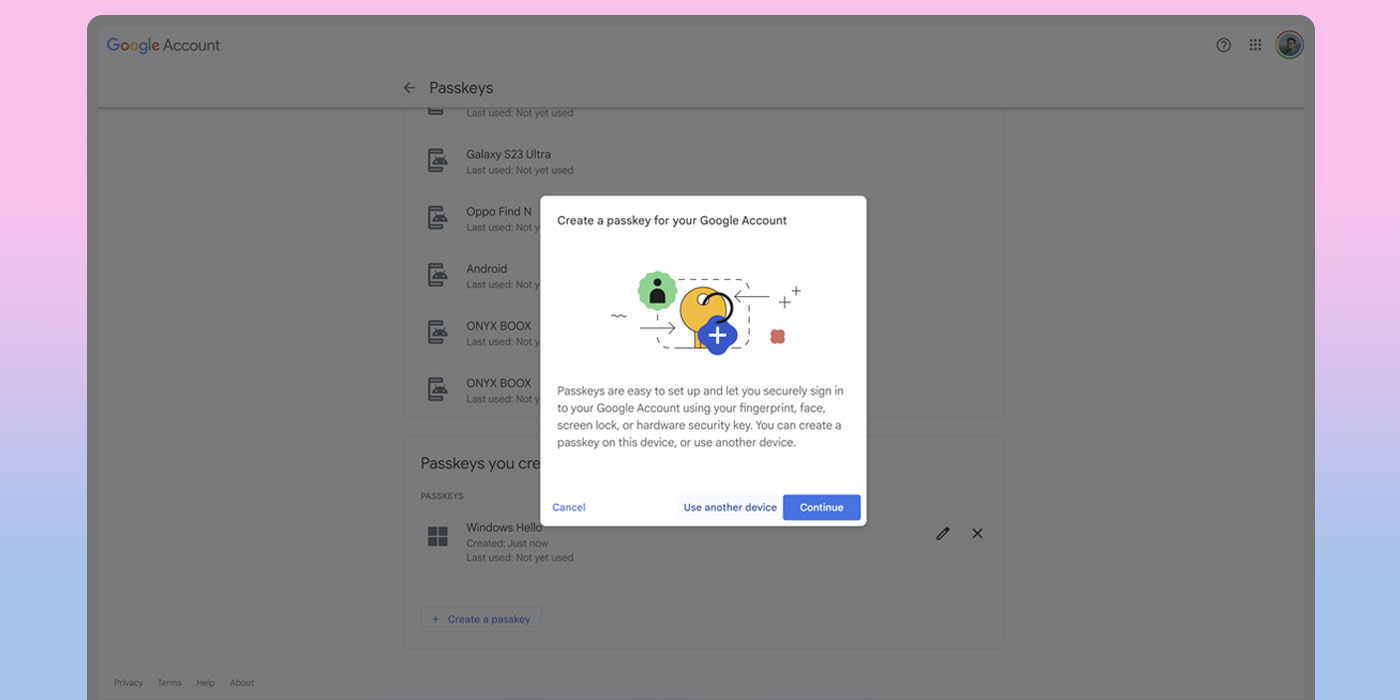Edit the Windows Hello passkey name

point(942,533)
